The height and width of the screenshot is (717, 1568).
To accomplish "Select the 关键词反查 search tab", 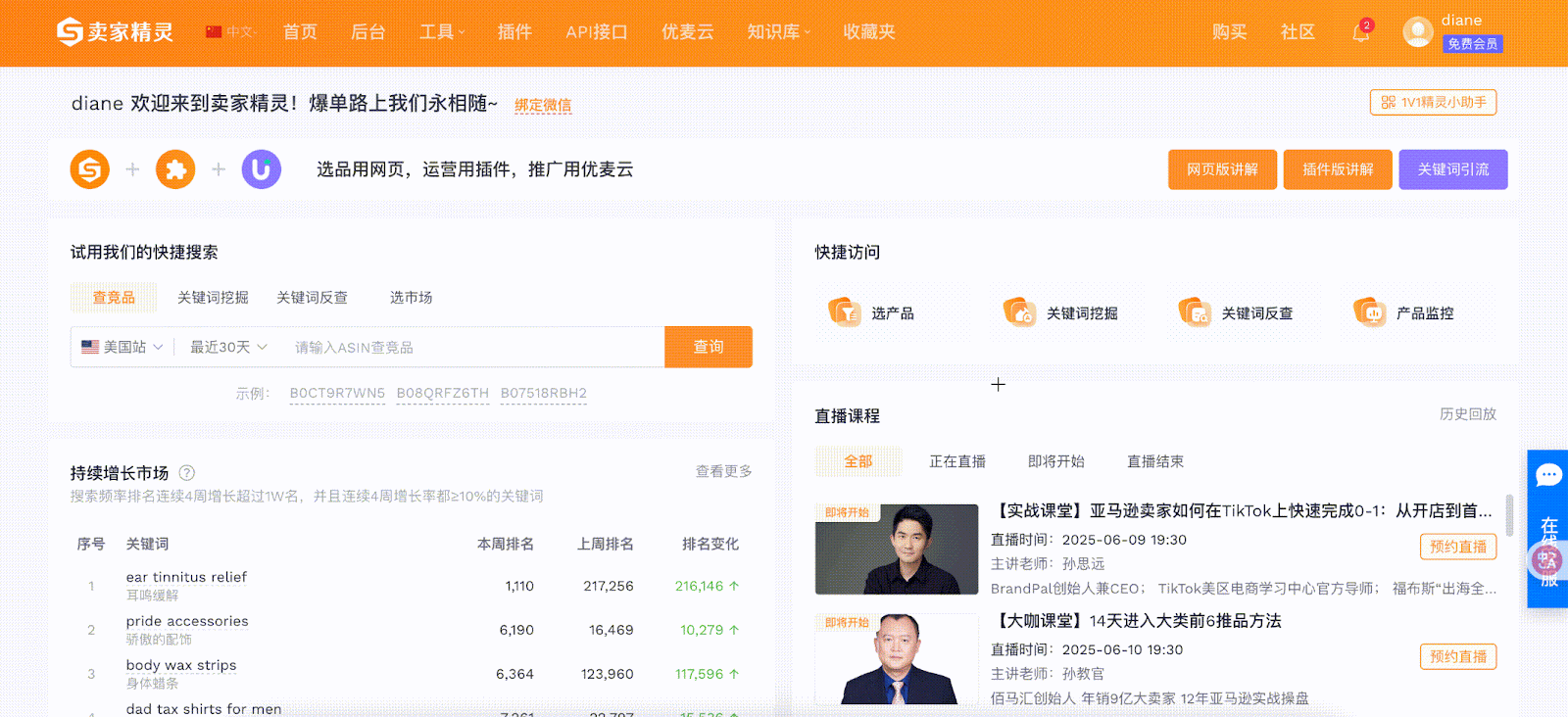I will [x=312, y=298].
